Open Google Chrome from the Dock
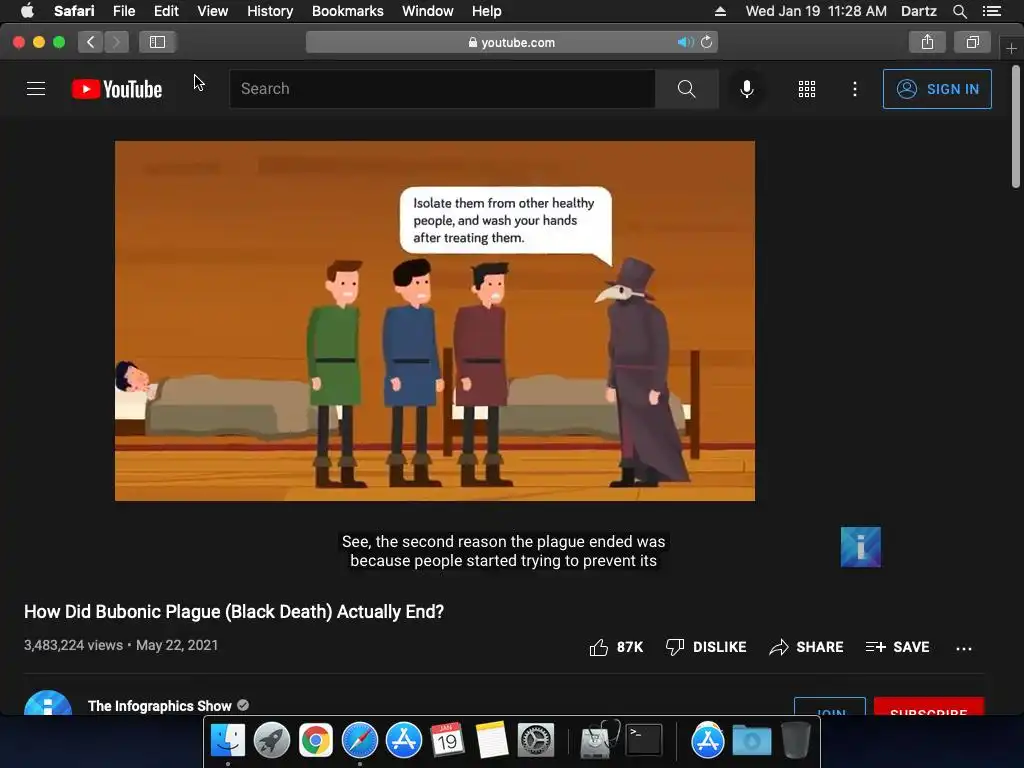This screenshot has width=1024, height=768. 315,740
